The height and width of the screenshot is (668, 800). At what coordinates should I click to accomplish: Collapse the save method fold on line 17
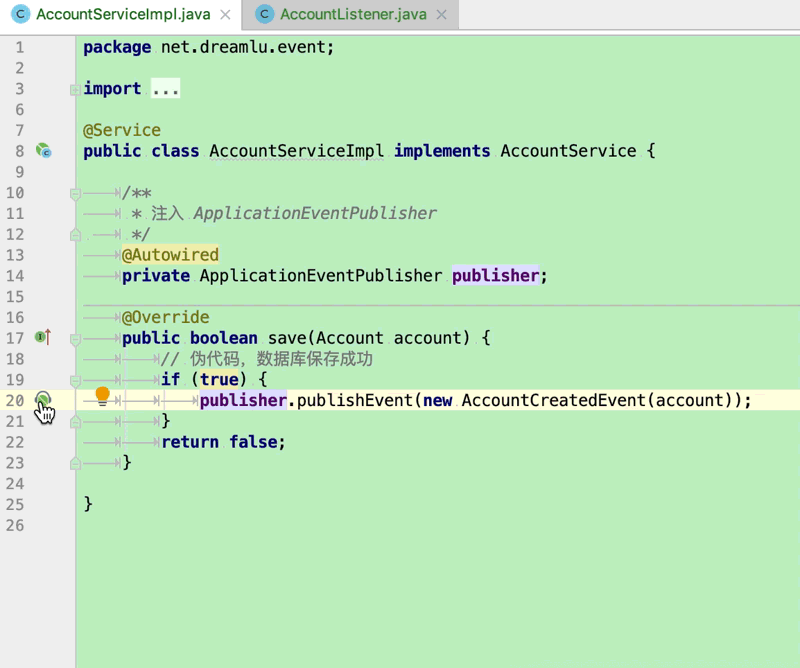[75, 339]
